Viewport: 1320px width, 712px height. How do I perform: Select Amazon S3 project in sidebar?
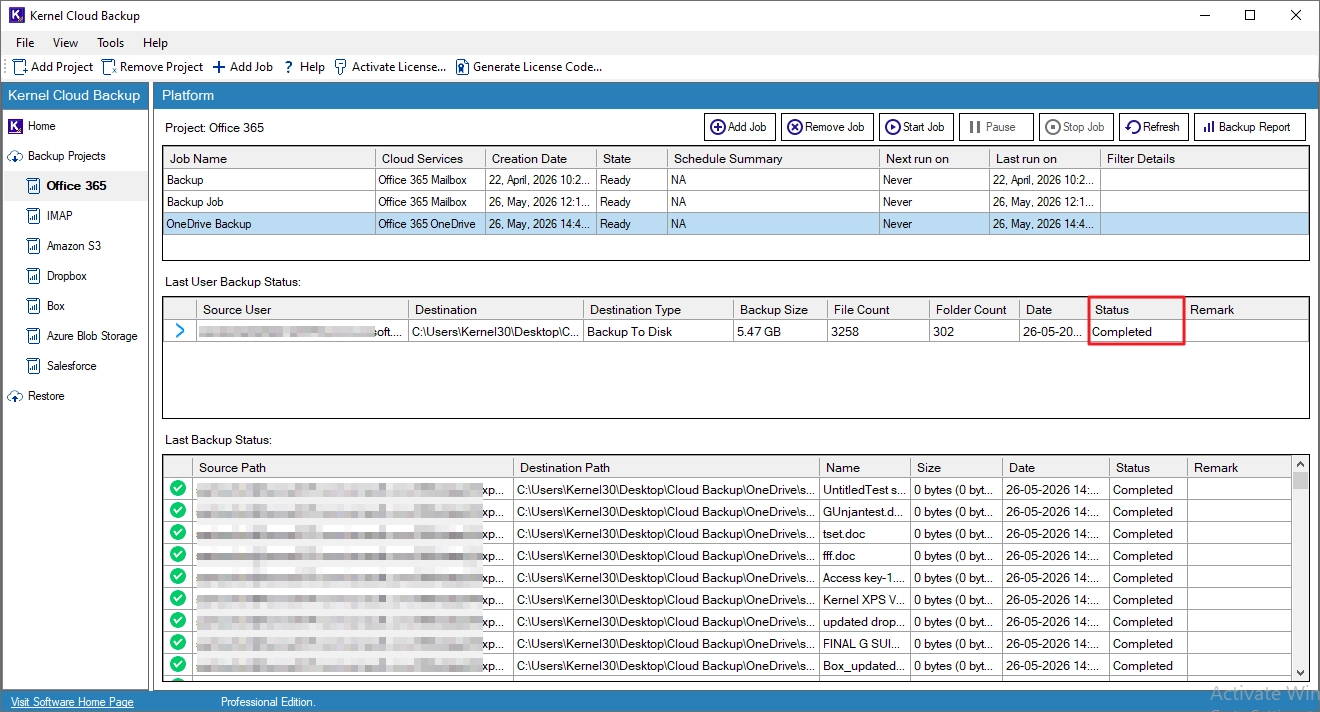pos(74,246)
